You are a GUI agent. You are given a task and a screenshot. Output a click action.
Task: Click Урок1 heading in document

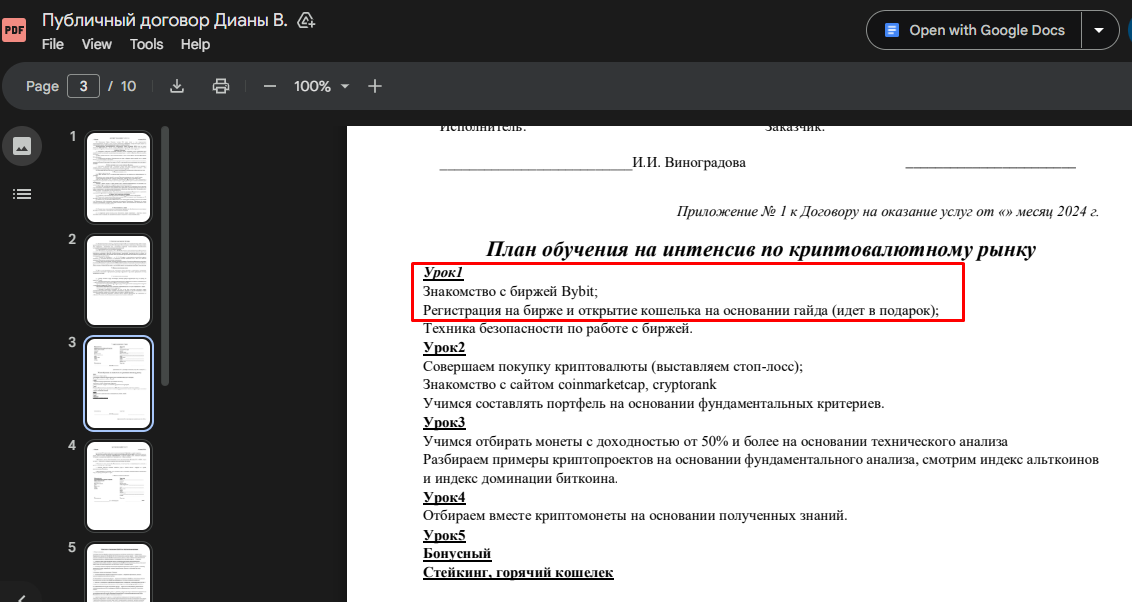(443, 272)
